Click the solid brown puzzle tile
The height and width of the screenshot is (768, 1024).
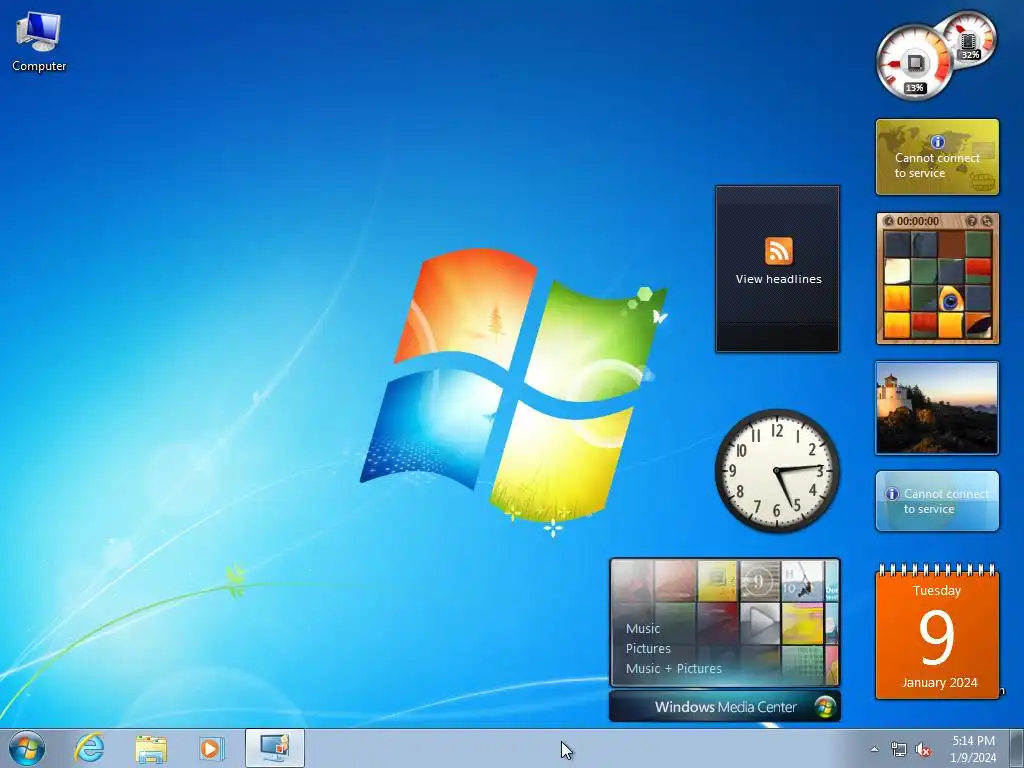tap(951, 244)
